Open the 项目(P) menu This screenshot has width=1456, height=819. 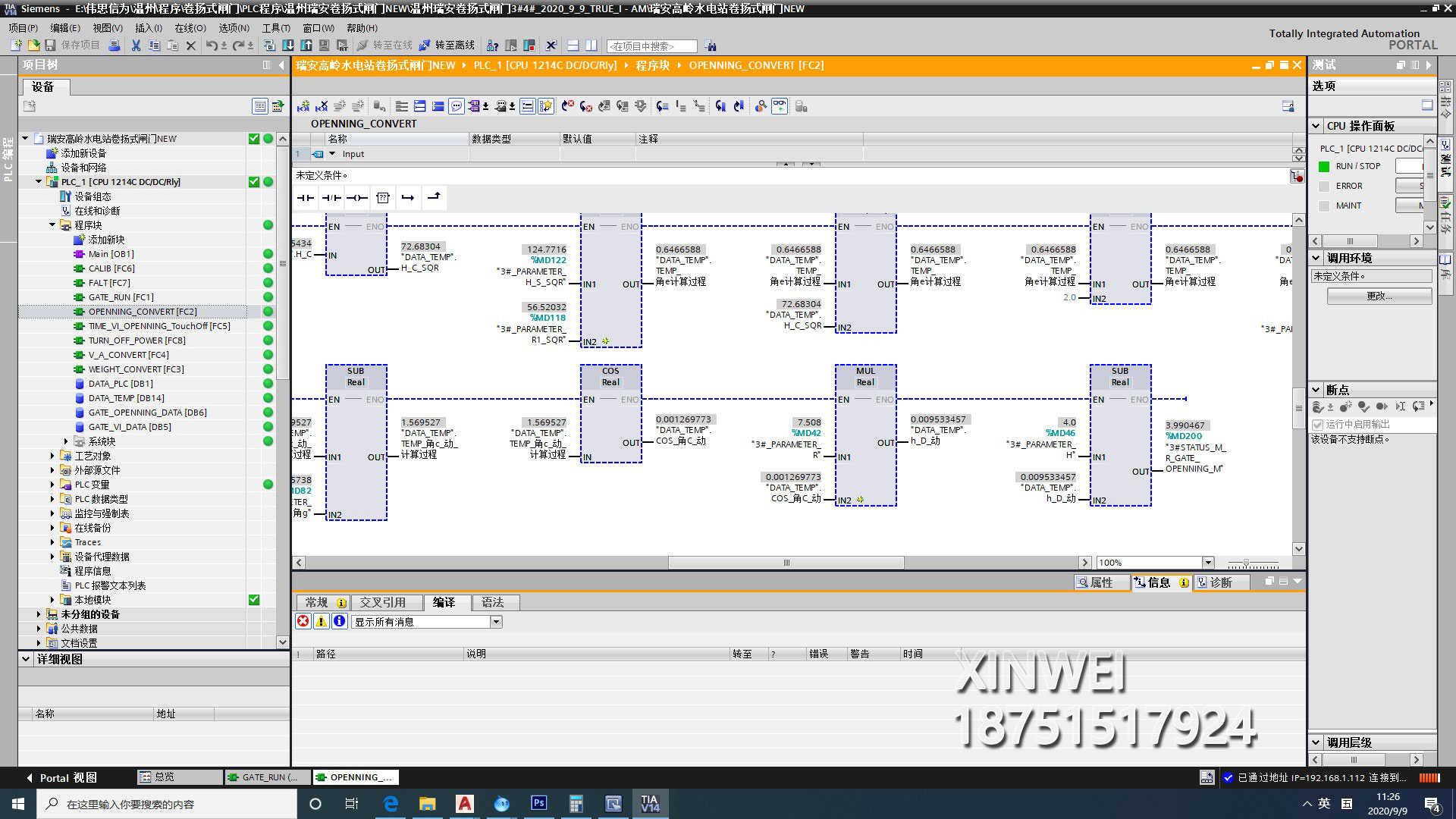24,27
